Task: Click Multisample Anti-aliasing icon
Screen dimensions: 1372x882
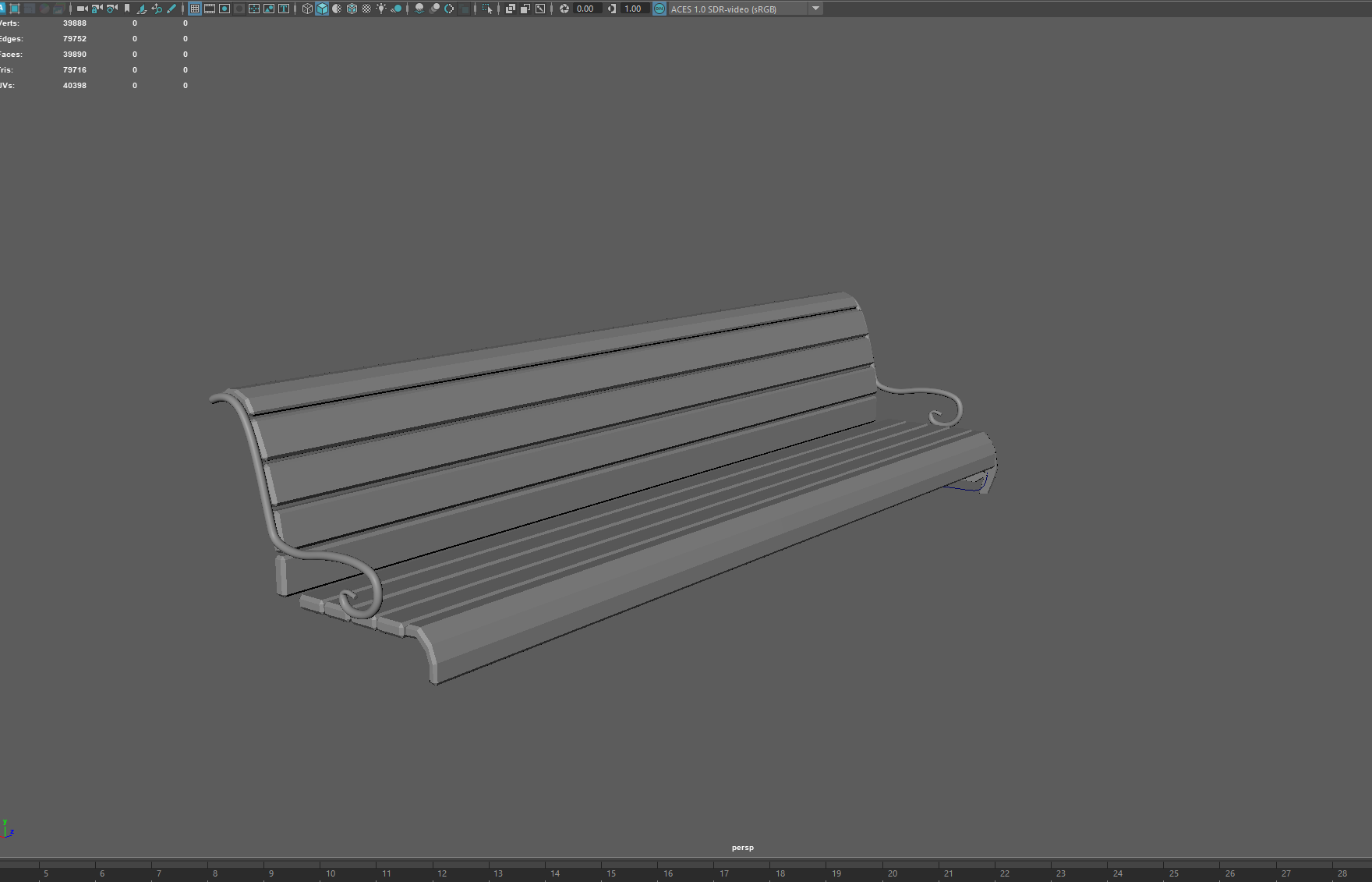Action: point(449,9)
